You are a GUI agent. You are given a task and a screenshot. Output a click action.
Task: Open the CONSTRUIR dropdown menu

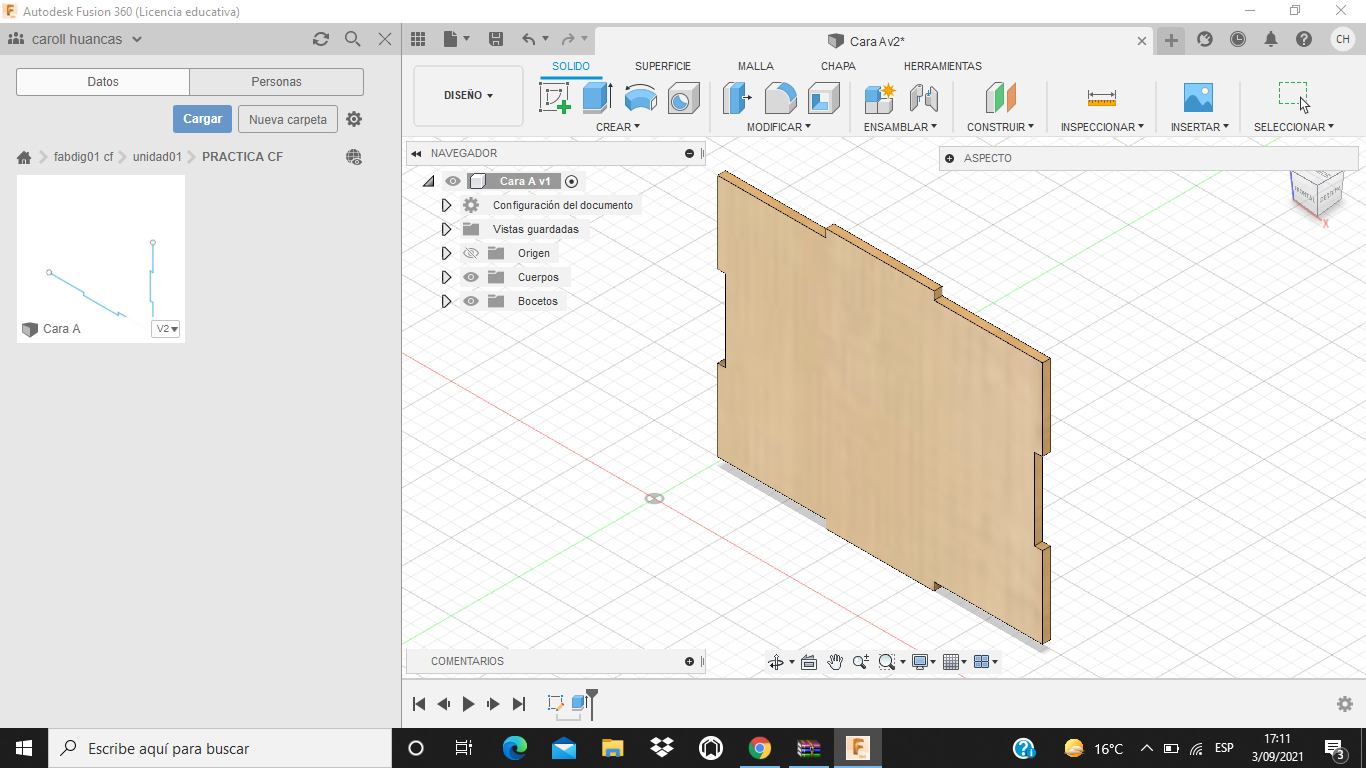tap(1000, 127)
